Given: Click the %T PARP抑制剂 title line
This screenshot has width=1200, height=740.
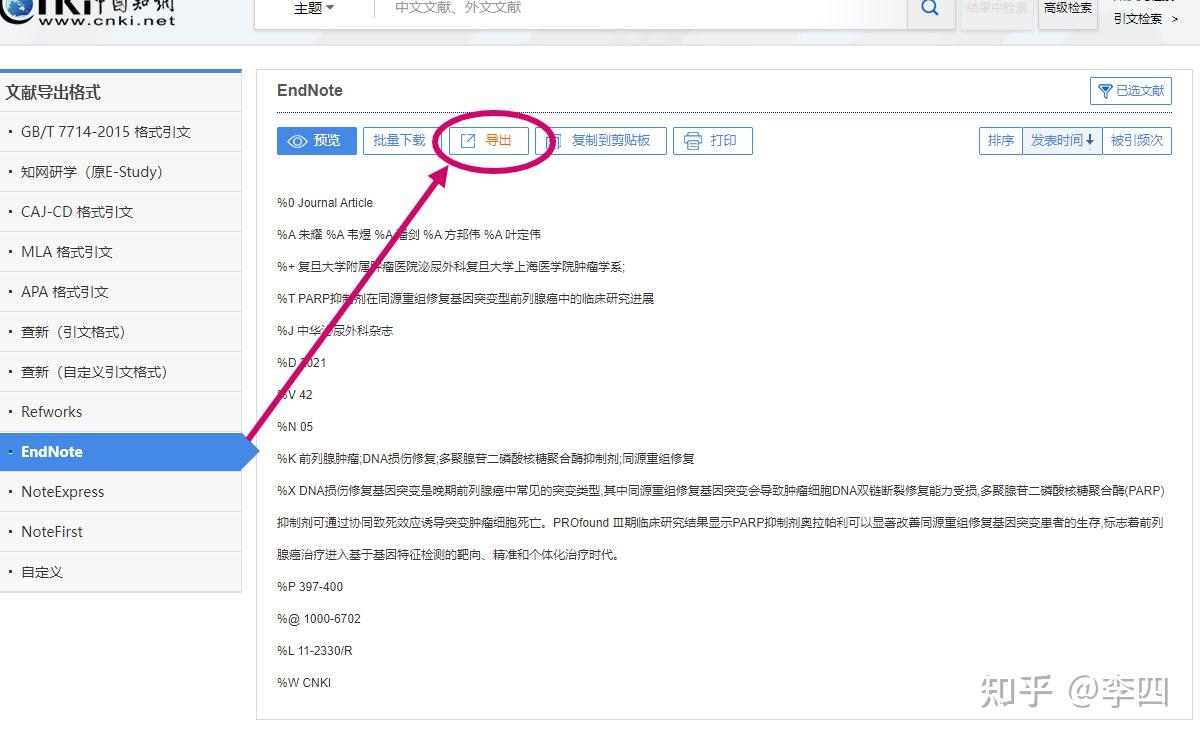Looking at the screenshot, I should tap(465, 299).
